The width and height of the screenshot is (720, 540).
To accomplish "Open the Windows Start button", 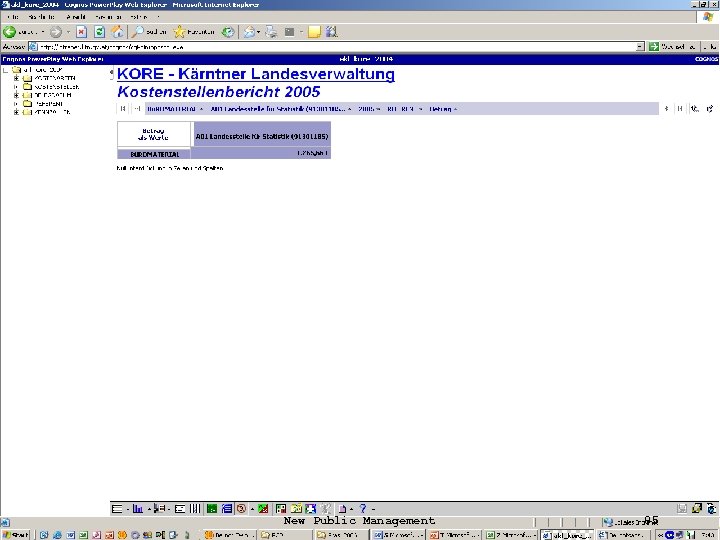I will (16, 535).
